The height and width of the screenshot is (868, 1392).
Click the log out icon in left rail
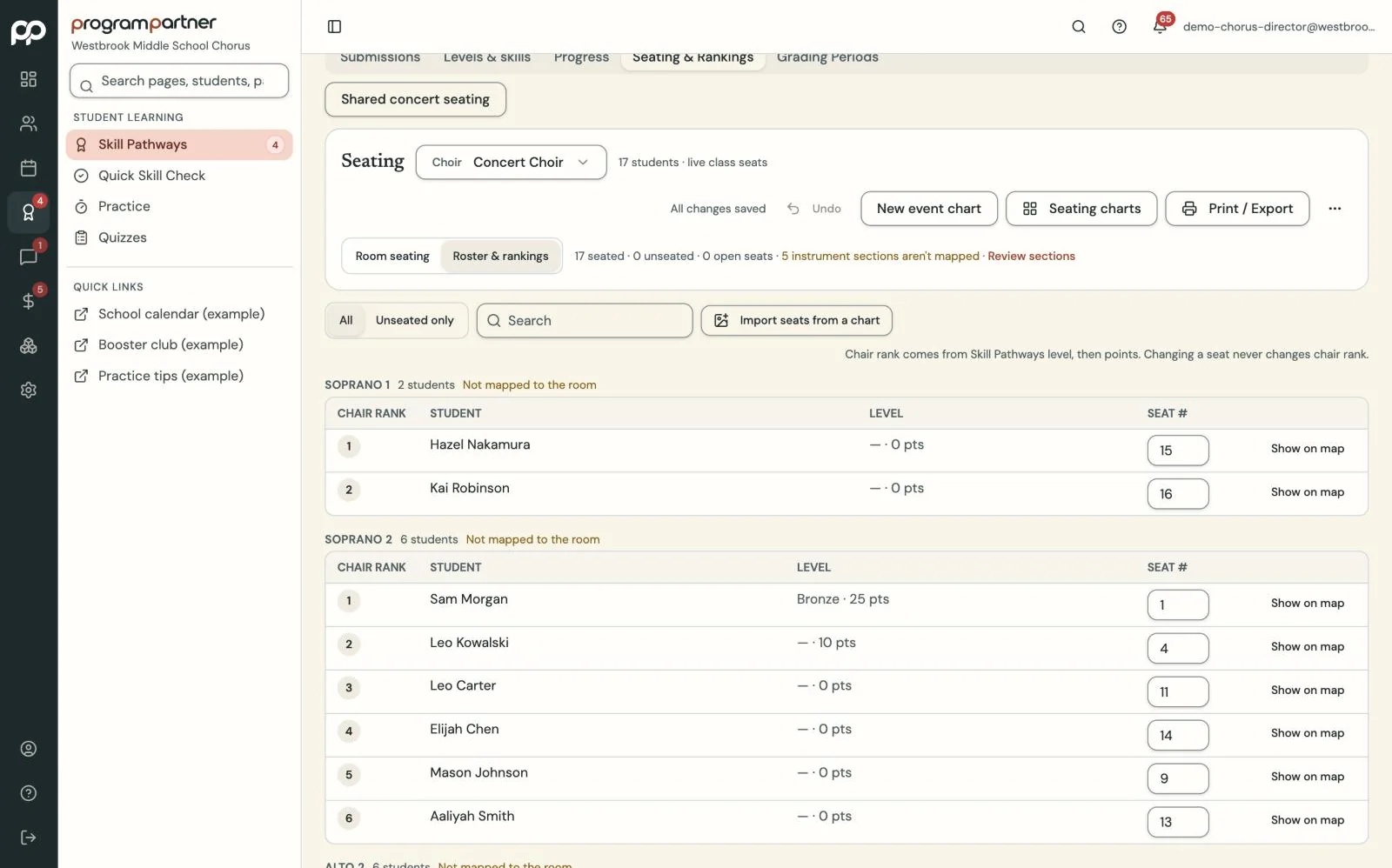click(x=29, y=838)
